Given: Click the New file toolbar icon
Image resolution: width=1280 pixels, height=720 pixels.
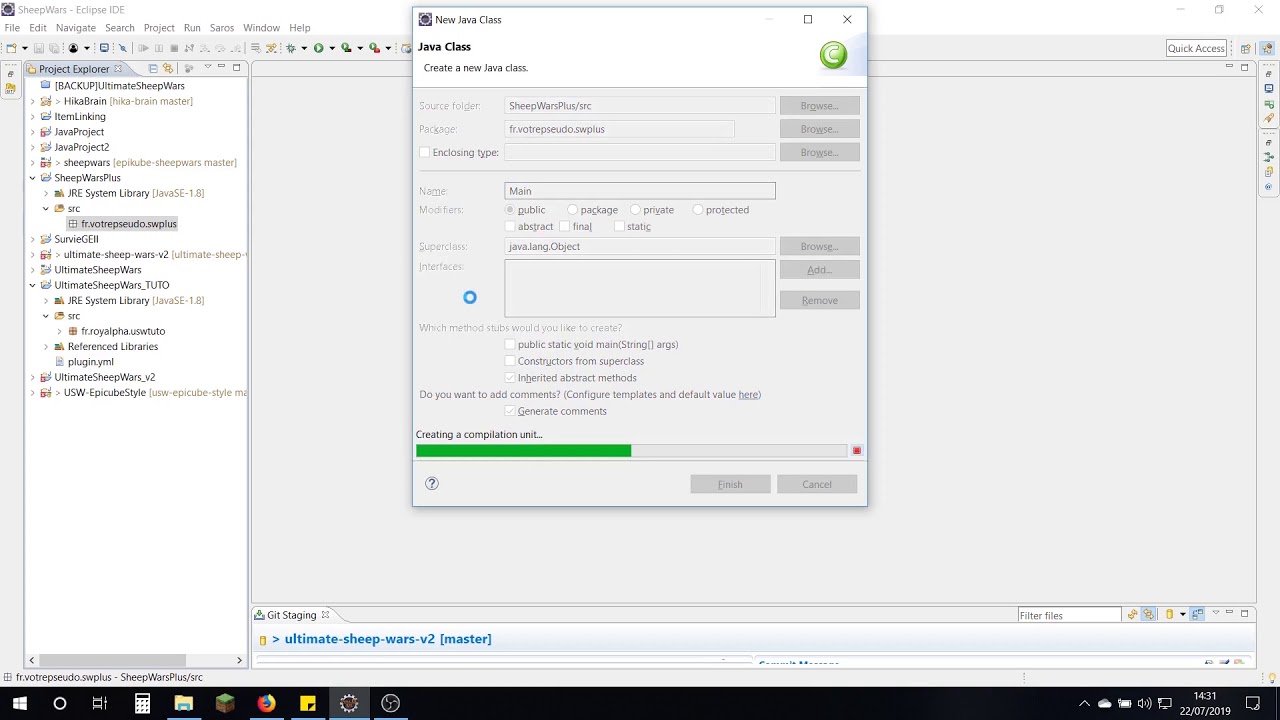Looking at the screenshot, I should click(12, 48).
